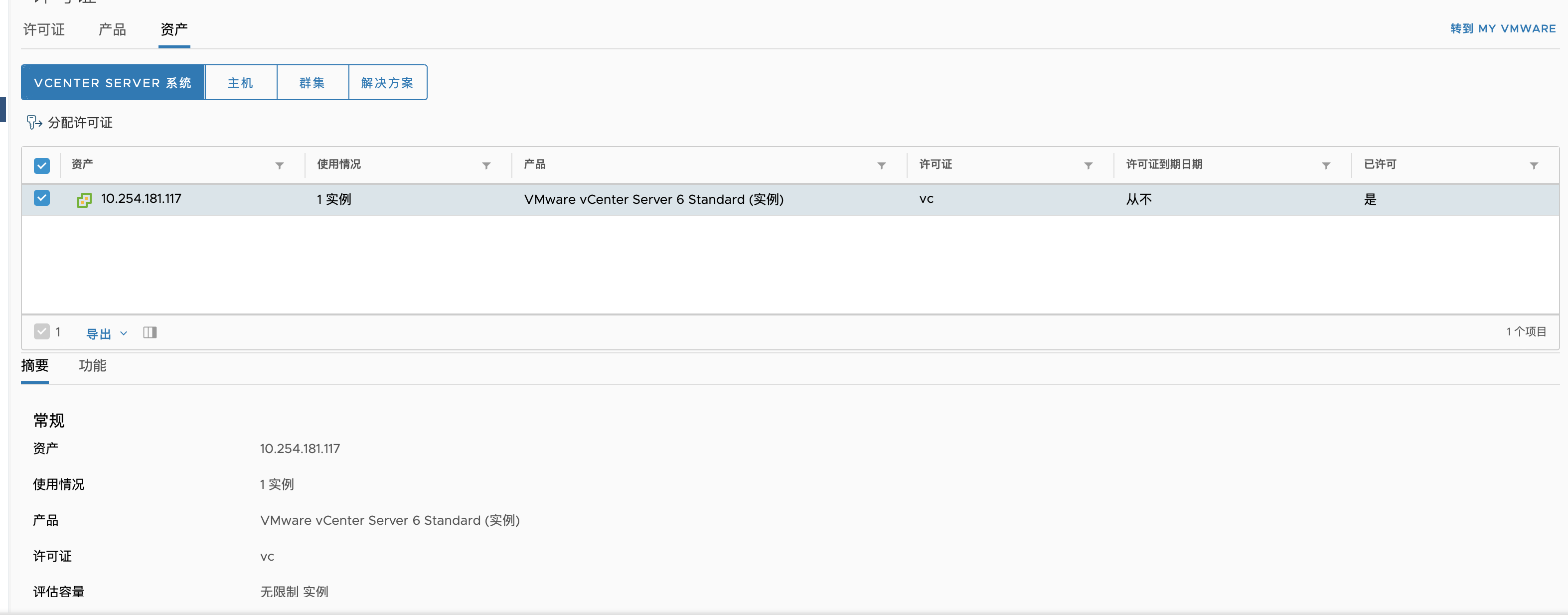1568x615 pixels.
Task: Click the 资产 column header
Action: (x=82, y=164)
